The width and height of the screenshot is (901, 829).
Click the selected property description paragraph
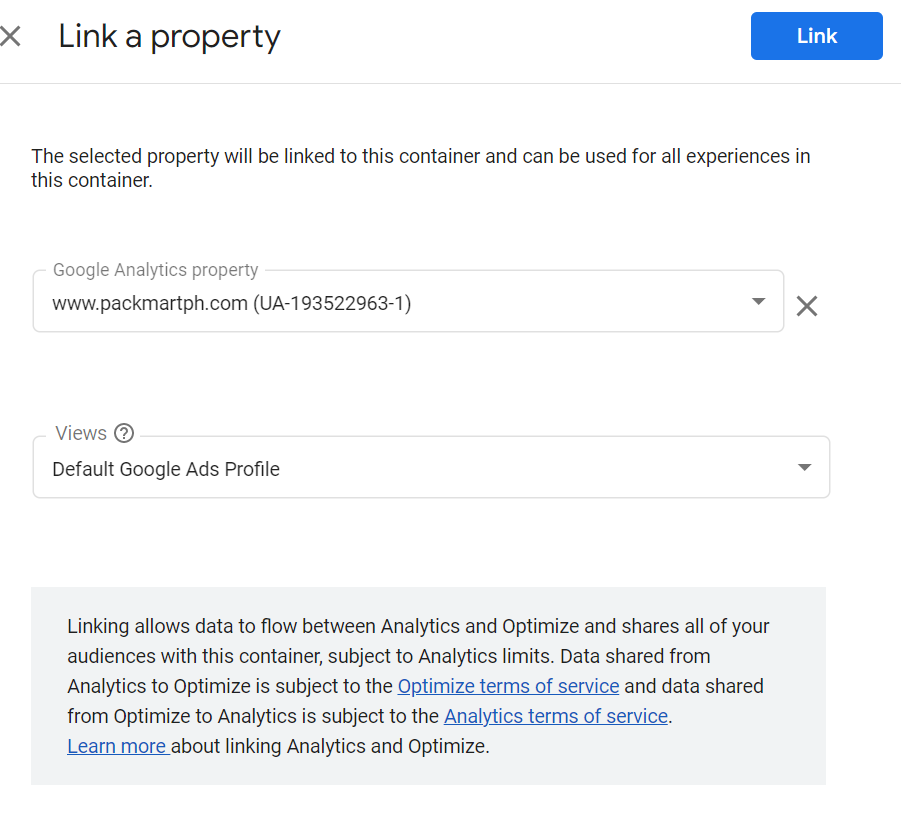click(x=421, y=168)
